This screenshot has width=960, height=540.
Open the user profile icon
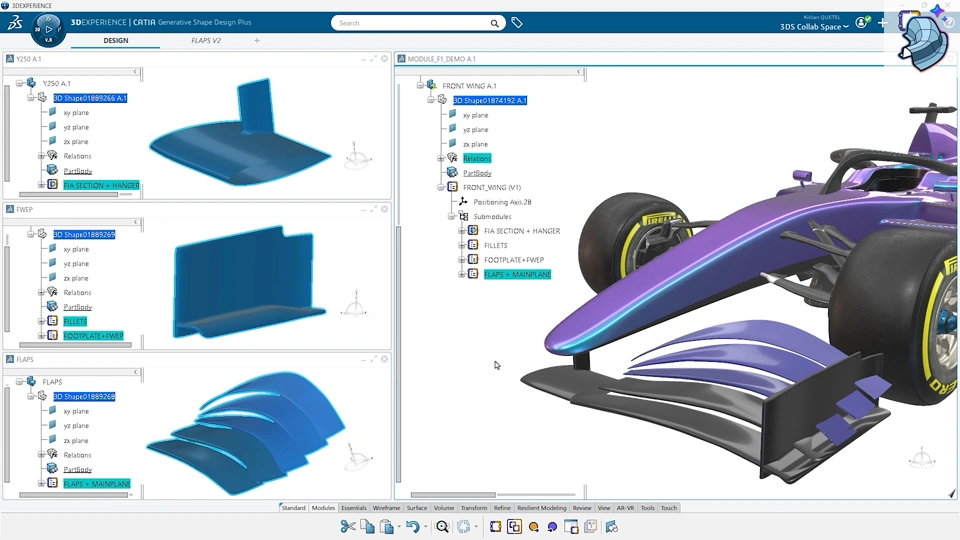coord(862,23)
